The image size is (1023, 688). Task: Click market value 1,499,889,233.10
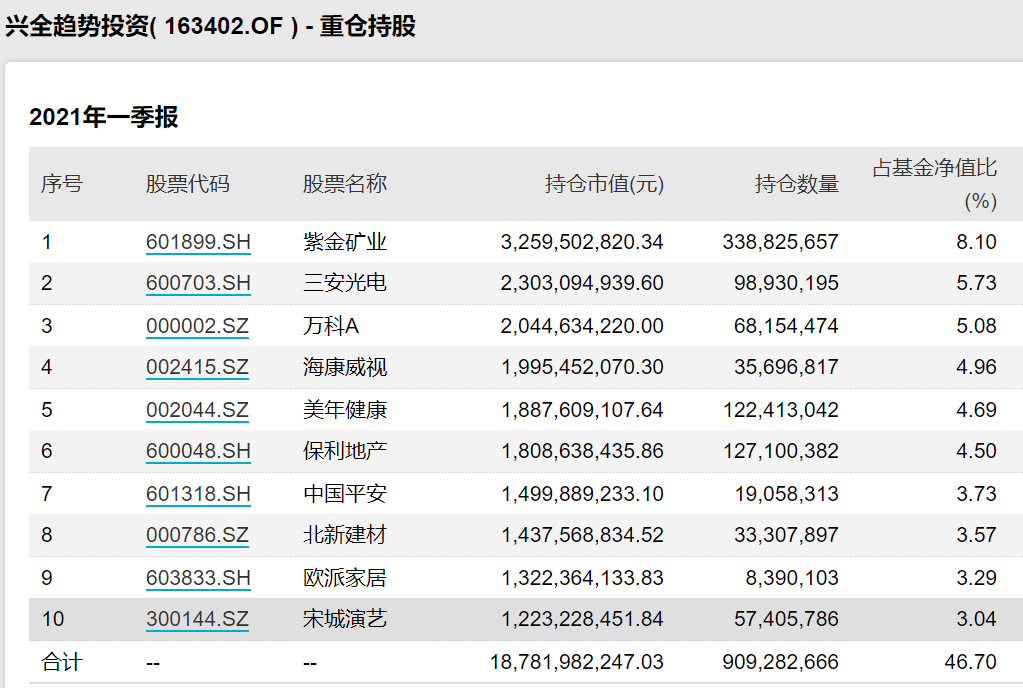(x=582, y=494)
